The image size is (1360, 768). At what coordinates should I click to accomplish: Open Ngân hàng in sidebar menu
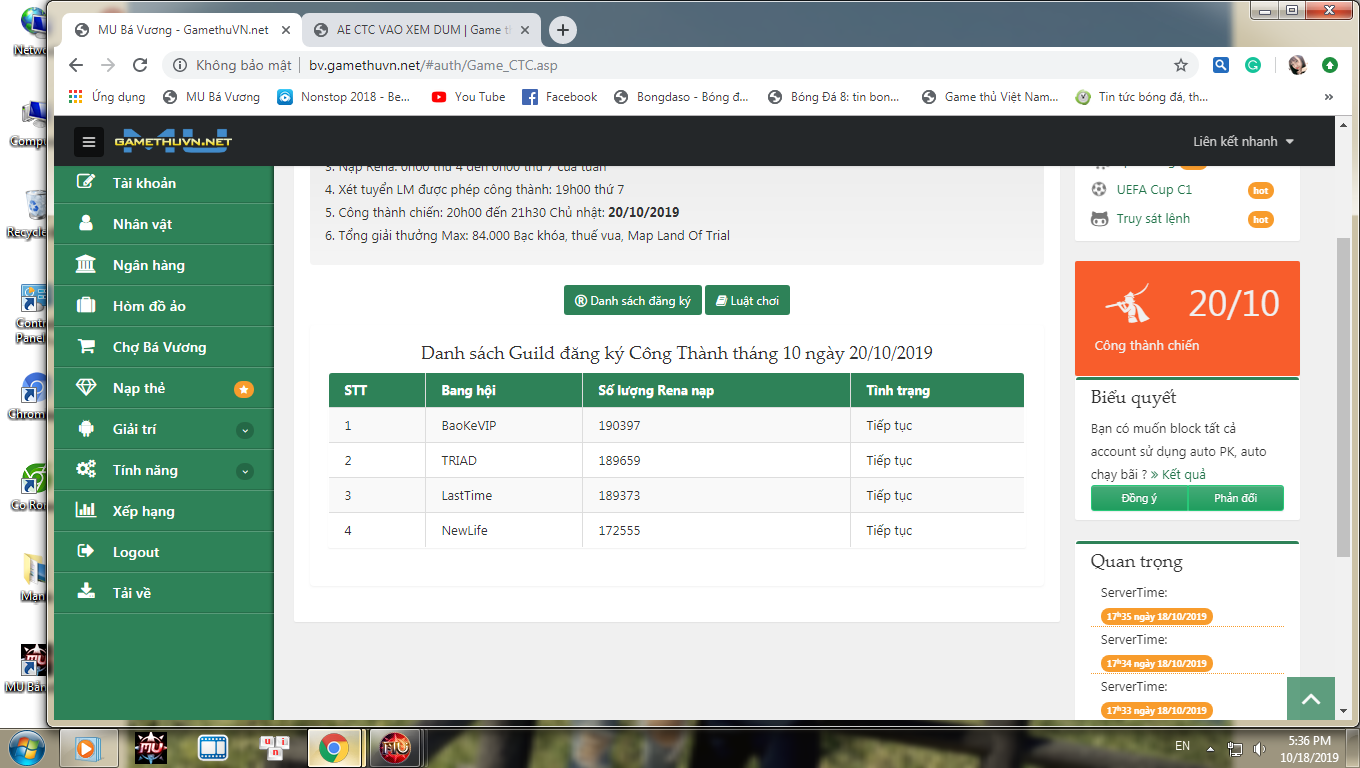tap(149, 265)
